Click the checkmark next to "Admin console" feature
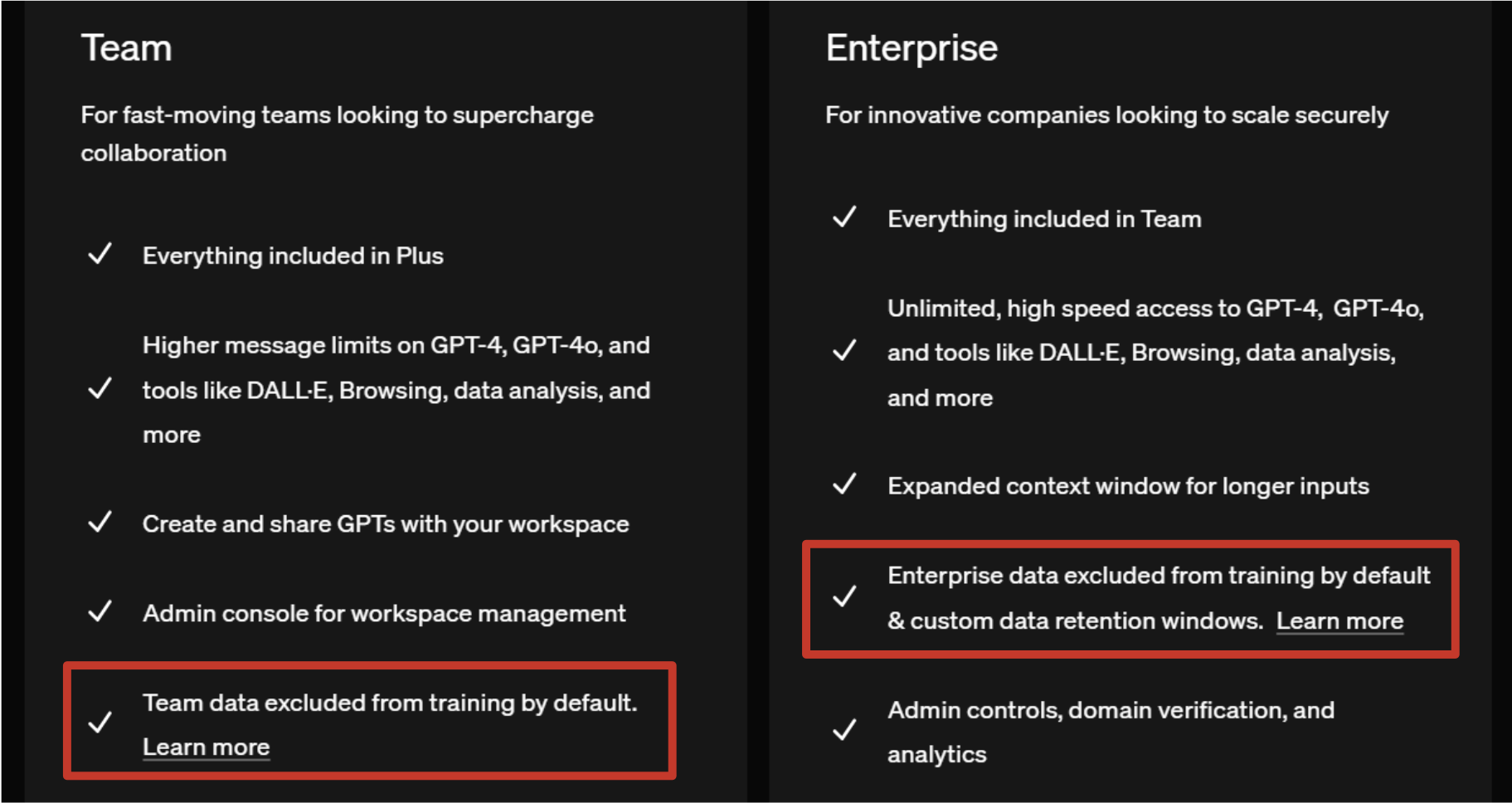The width and height of the screenshot is (1512, 803). point(100,612)
